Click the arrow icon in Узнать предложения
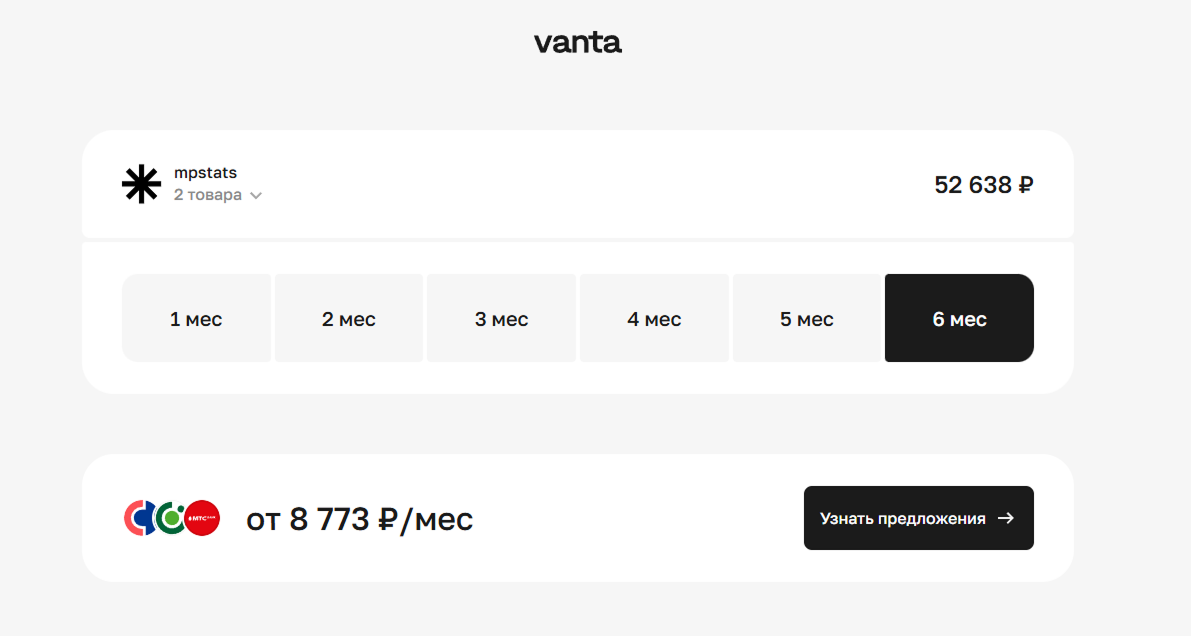The height and width of the screenshot is (636, 1191). (x=1006, y=518)
